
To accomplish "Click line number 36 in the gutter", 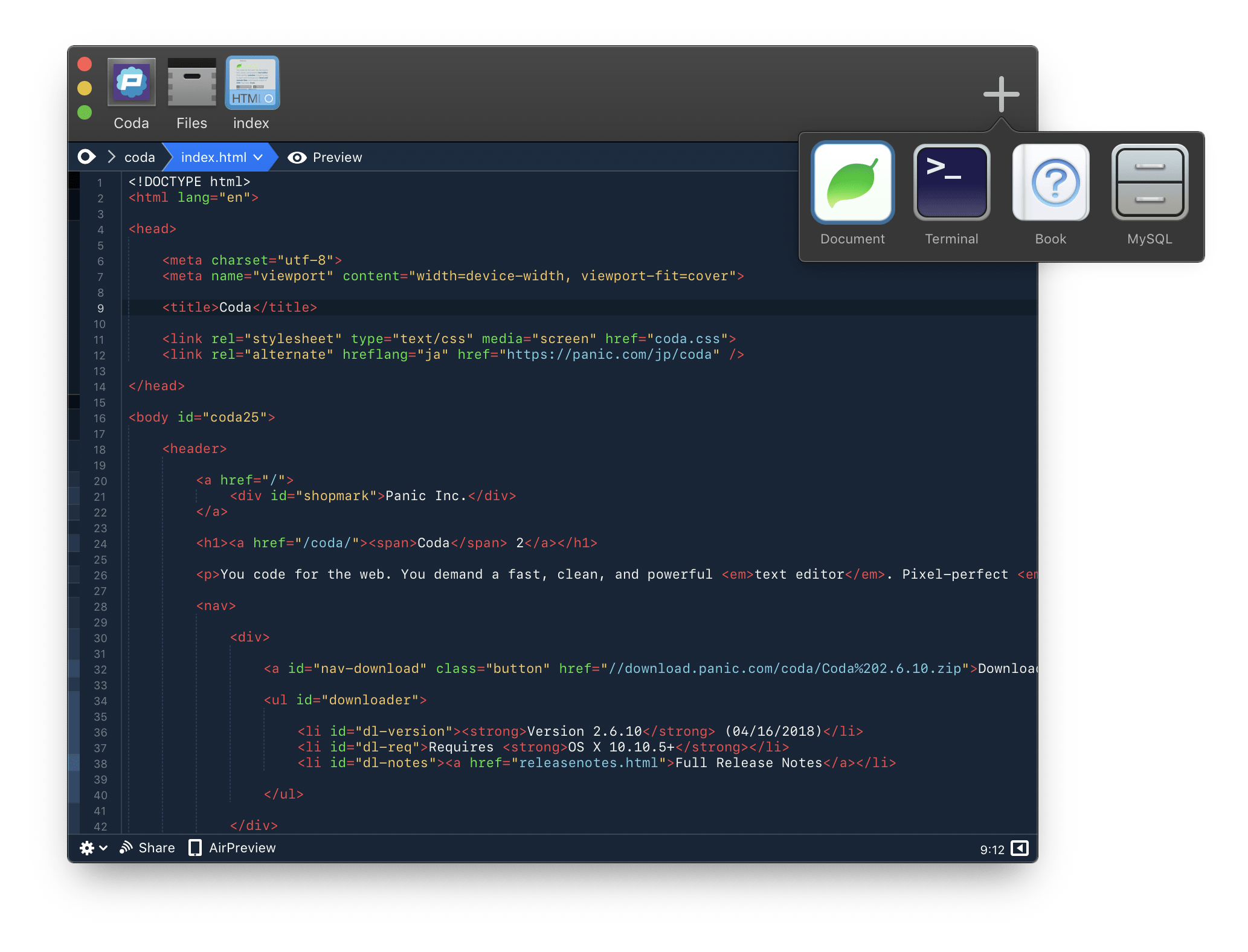I will tap(100, 732).
